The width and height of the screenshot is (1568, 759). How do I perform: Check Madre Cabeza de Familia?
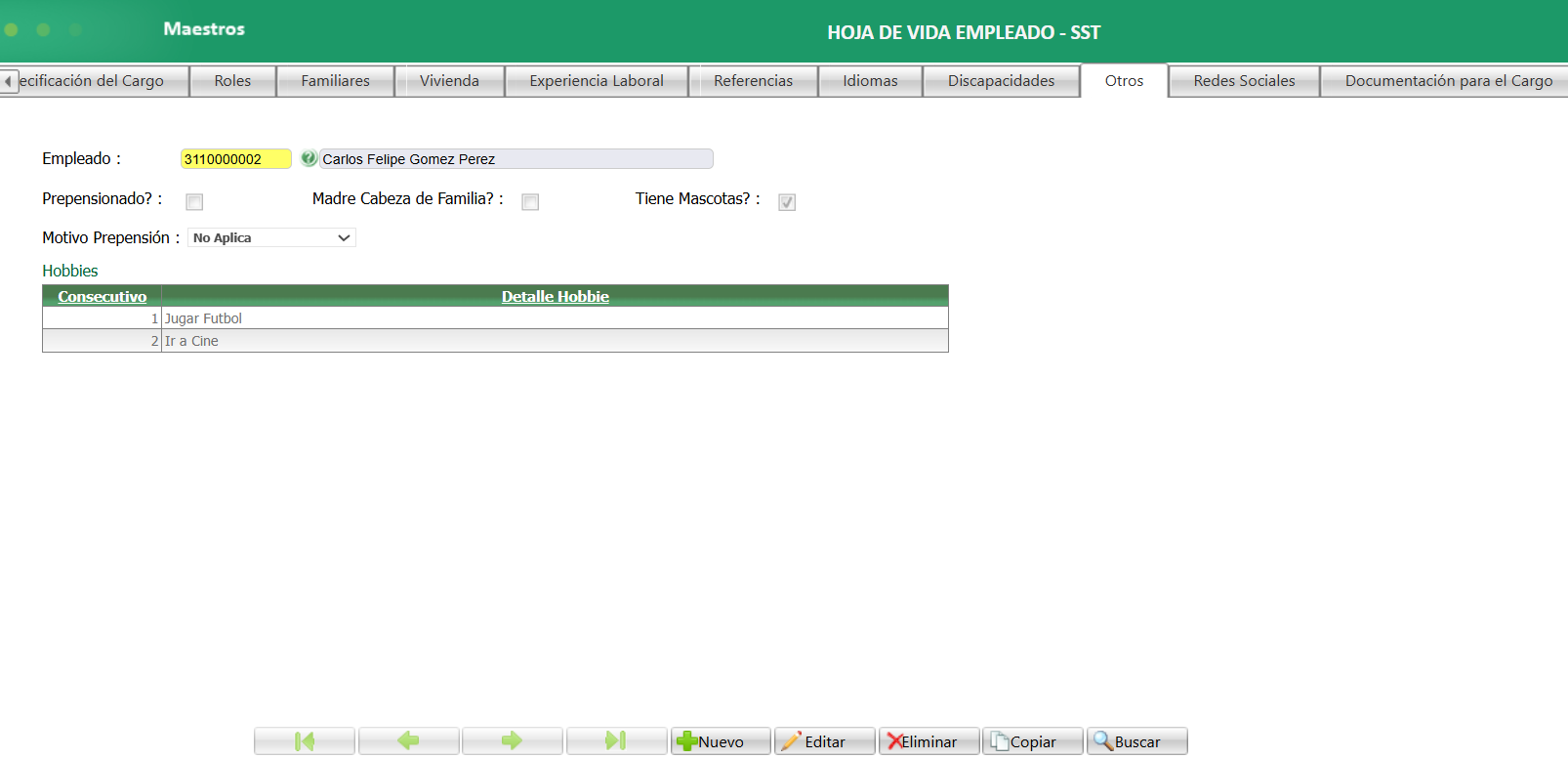[x=530, y=202]
